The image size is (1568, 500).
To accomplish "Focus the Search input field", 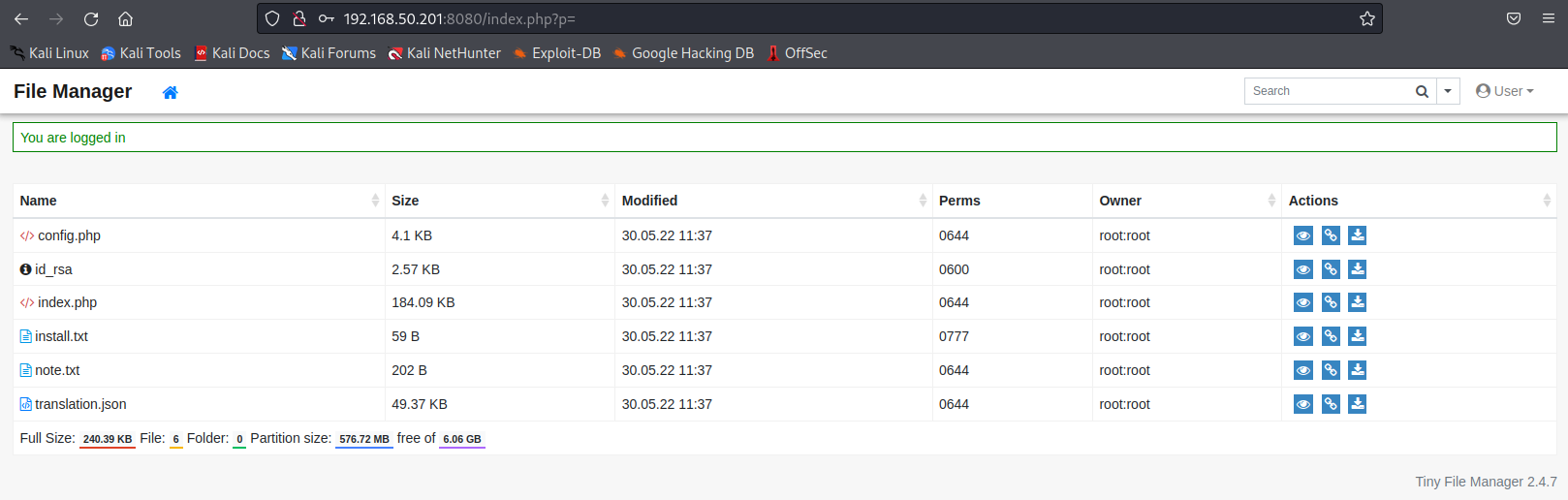I will point(1328,91).
